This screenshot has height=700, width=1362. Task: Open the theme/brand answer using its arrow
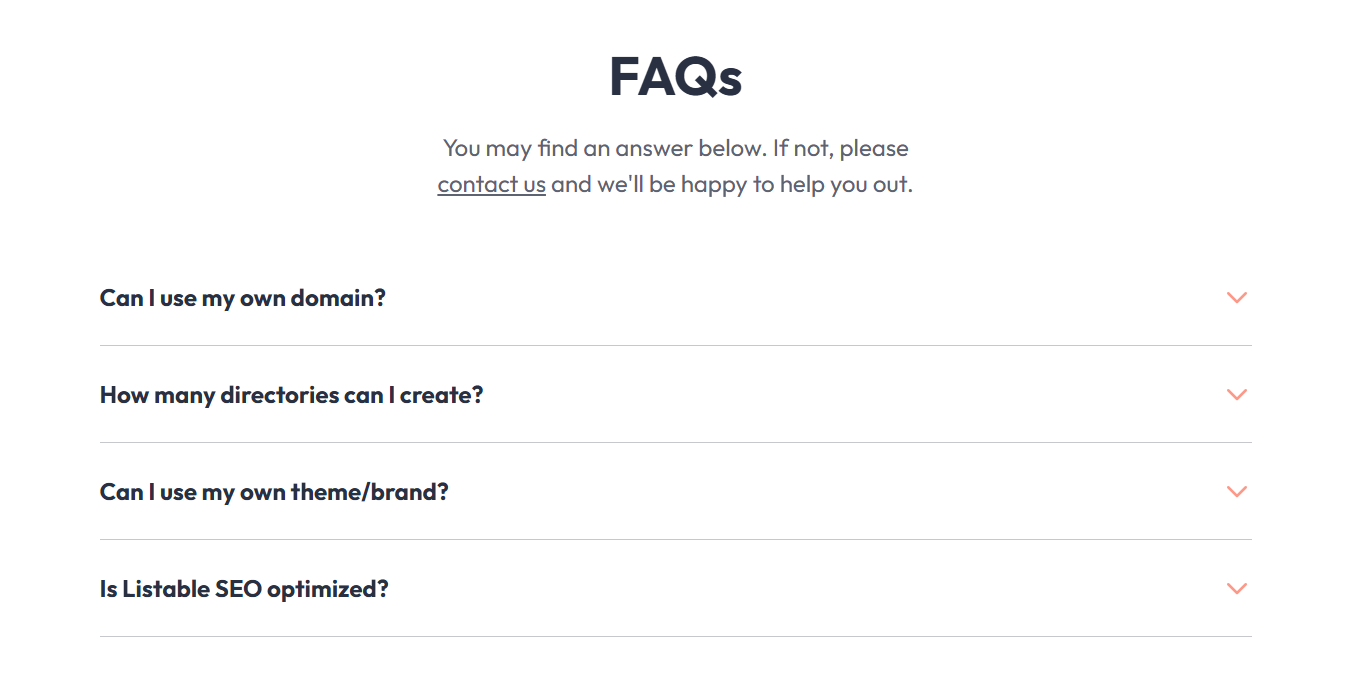tap(1237, 492)
